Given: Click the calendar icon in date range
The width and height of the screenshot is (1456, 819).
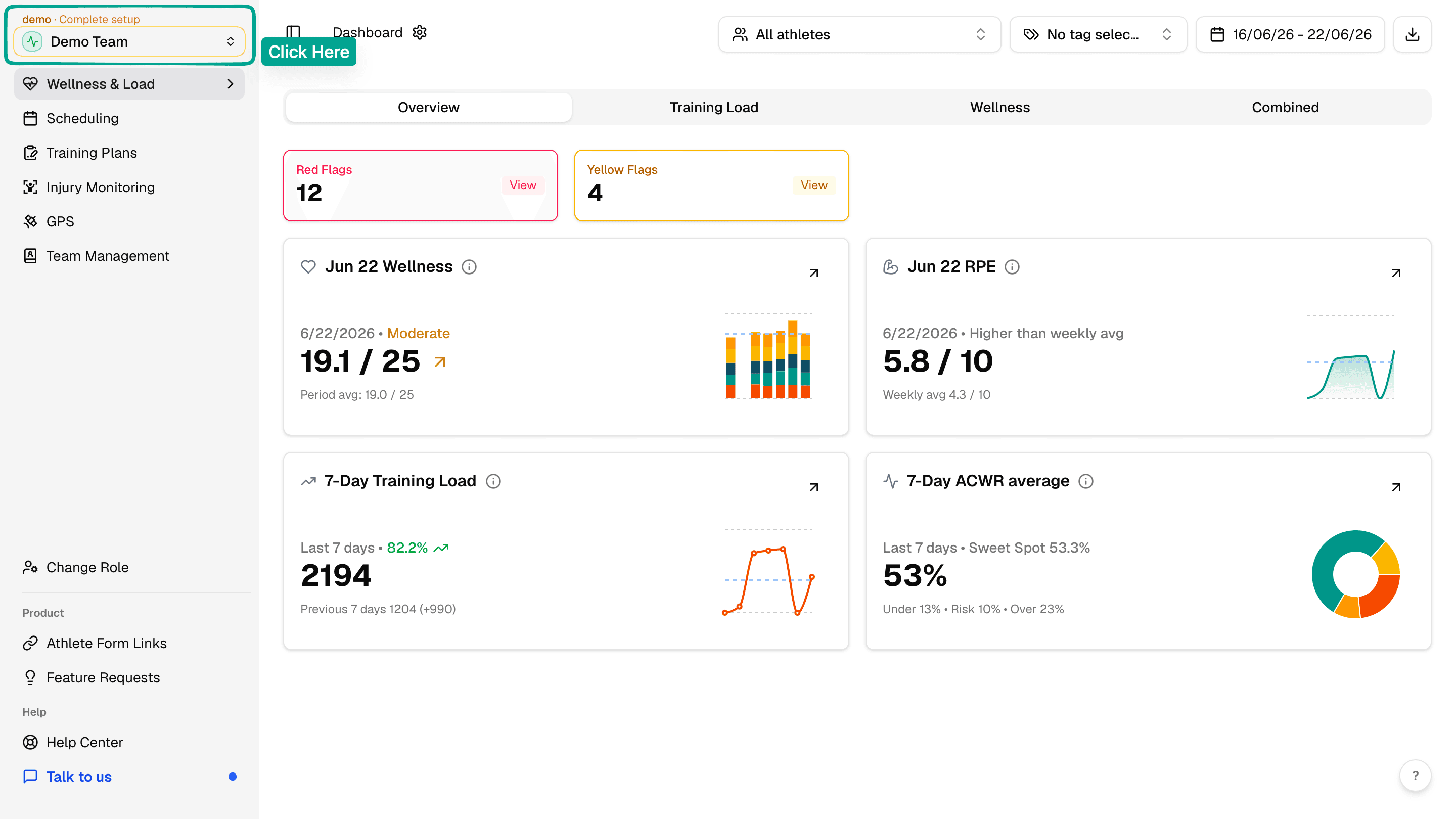Looking at the screenshot, I should [x=1217, y=34].
